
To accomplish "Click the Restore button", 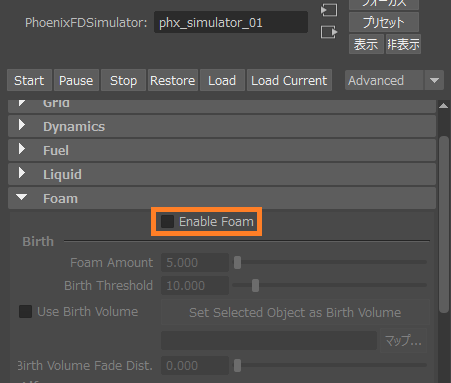I will tap(173, 80).
